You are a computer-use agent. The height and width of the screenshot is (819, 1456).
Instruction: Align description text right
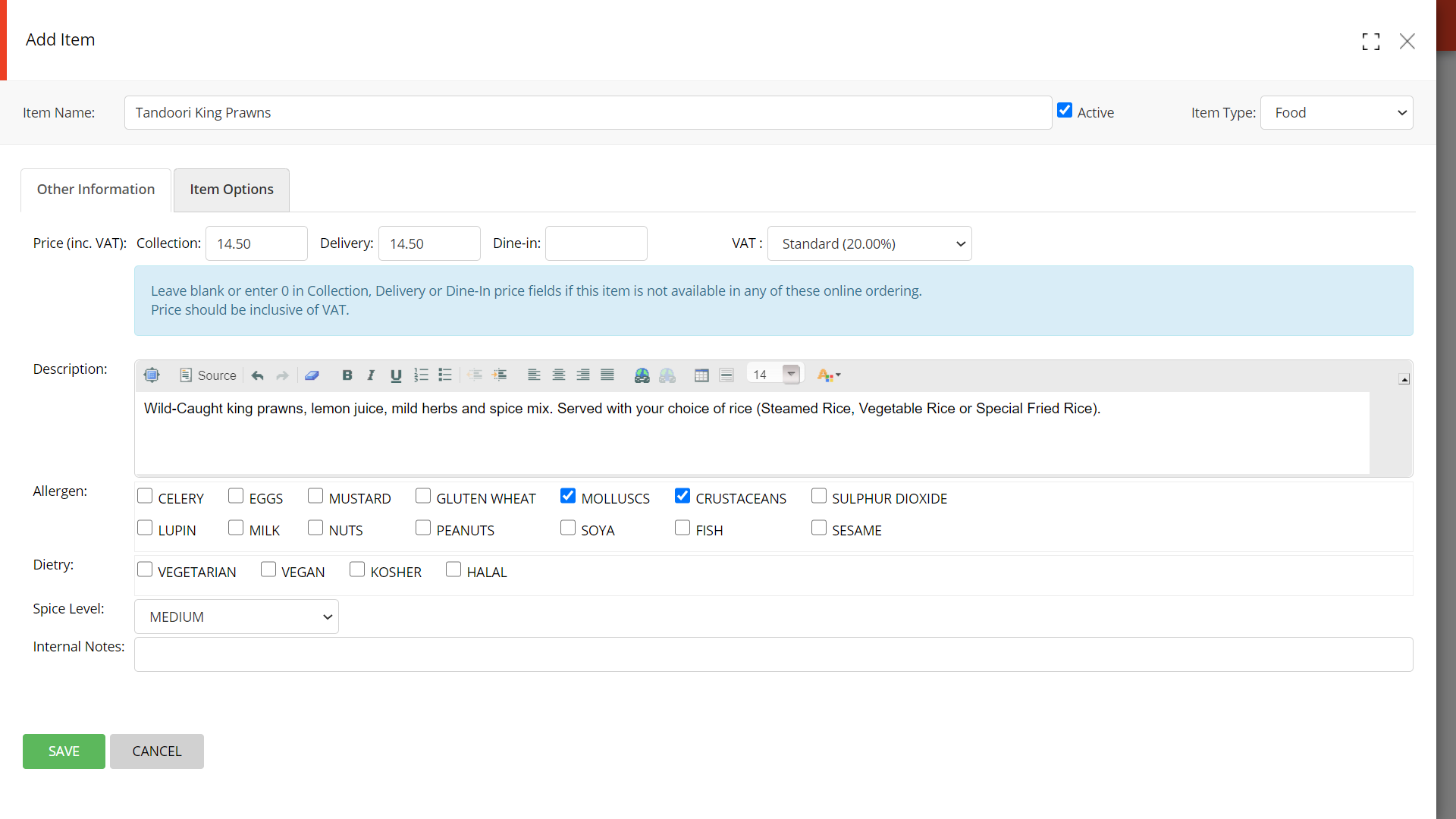583,375
